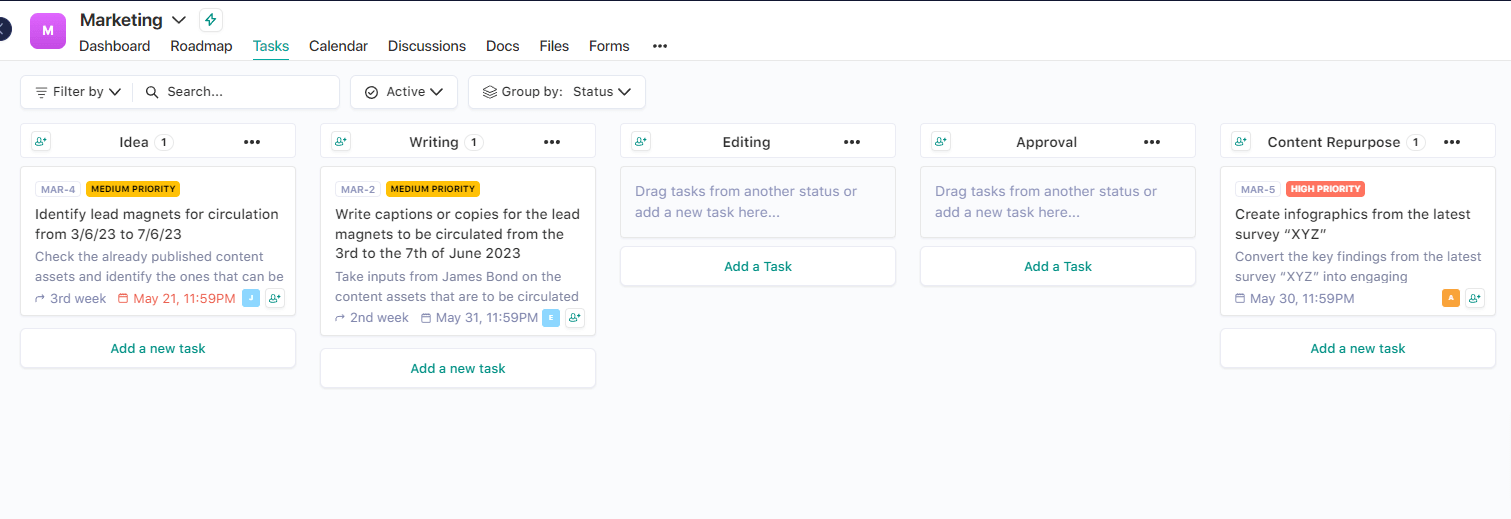Click add-assignee icon on MAR-4 task card
Screen dimensions: 1511x519
click(275, 298)
